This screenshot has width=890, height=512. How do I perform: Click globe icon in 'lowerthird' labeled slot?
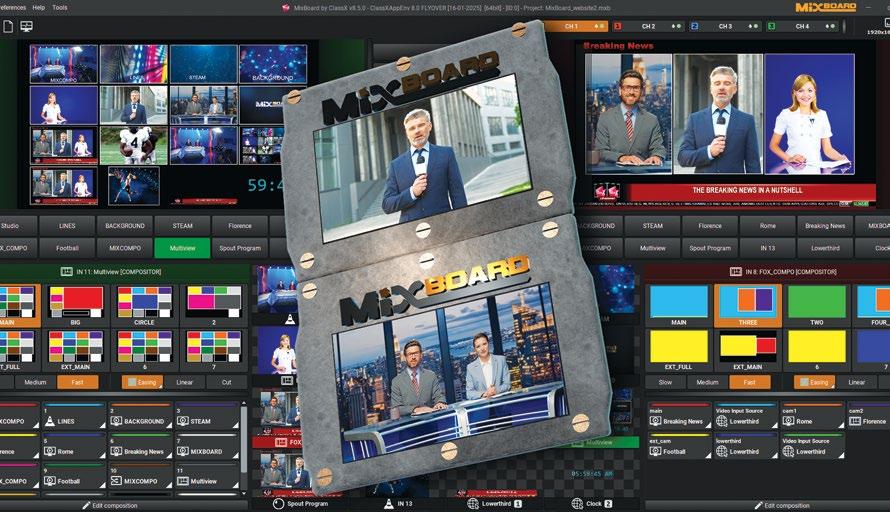tap(722, 451)
